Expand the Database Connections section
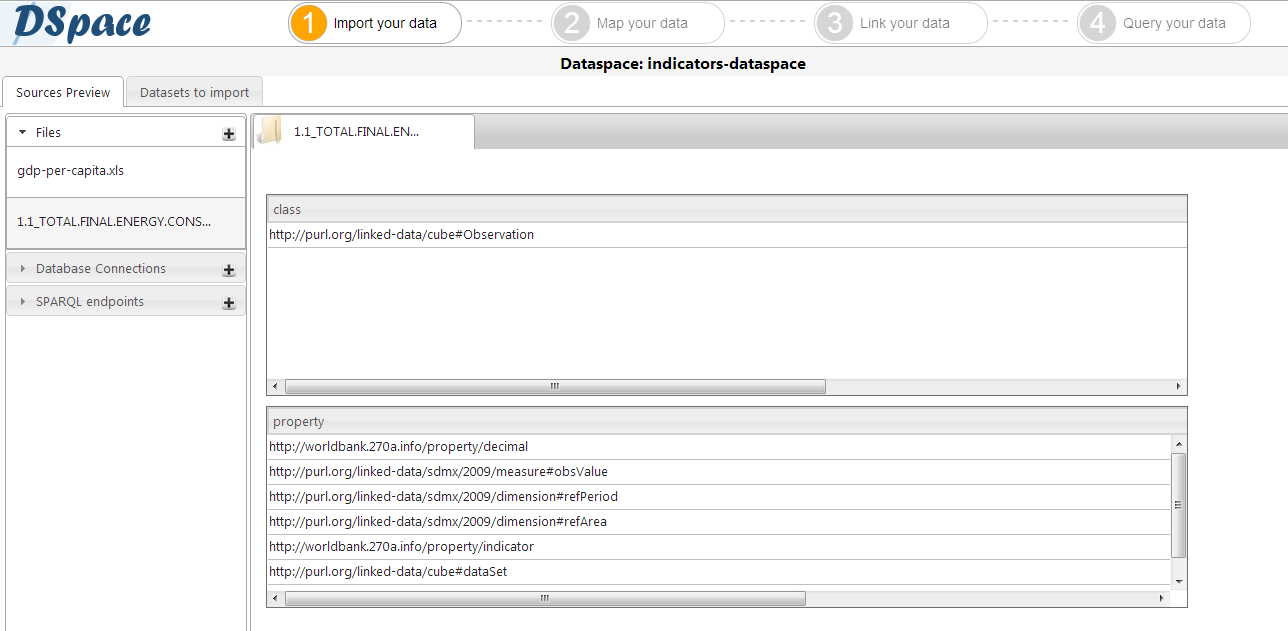 click(23, 269)
